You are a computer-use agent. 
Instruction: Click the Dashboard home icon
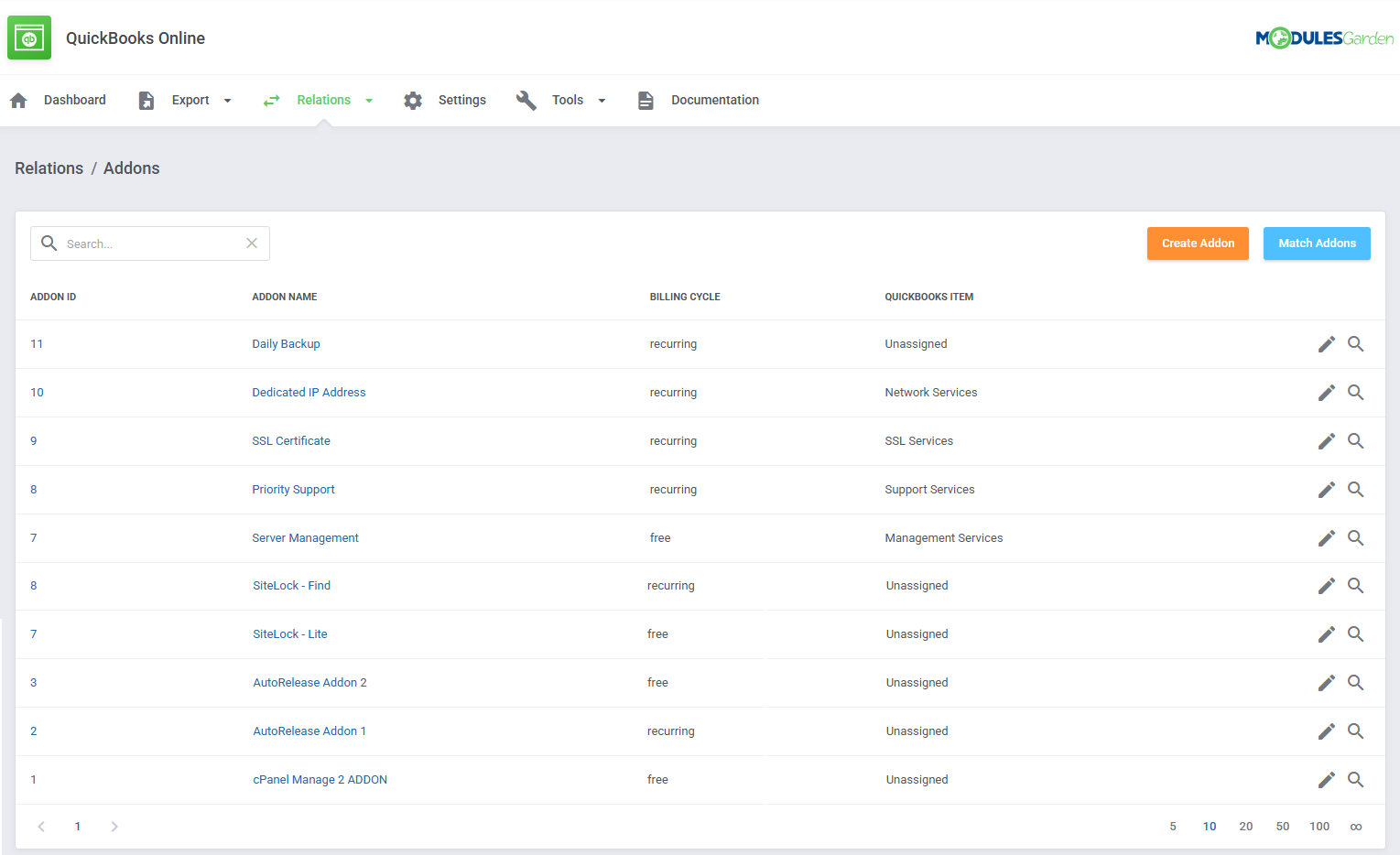18,101
